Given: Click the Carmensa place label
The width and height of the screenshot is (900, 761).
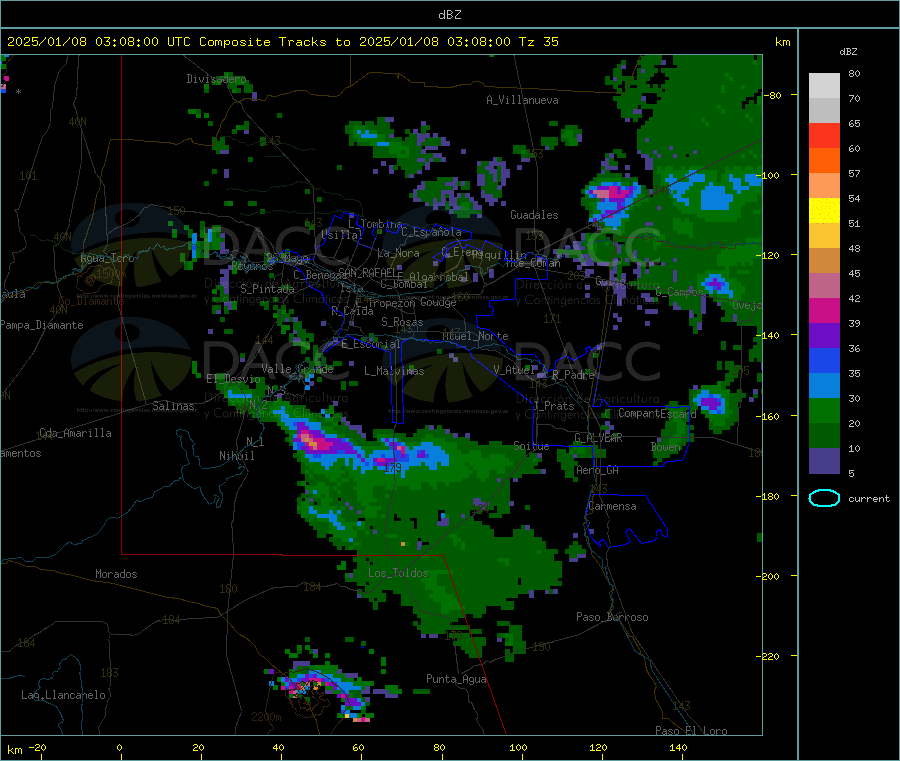Looking at the screenshot, I should click(x=612, y=506).
